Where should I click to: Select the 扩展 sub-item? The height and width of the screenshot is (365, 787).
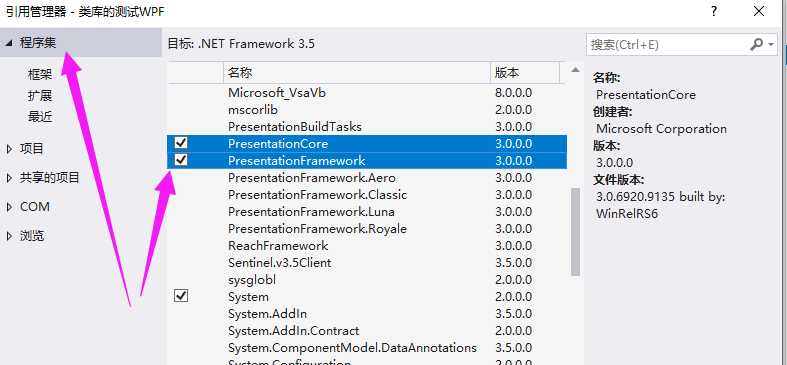click(x=40, y=95)
